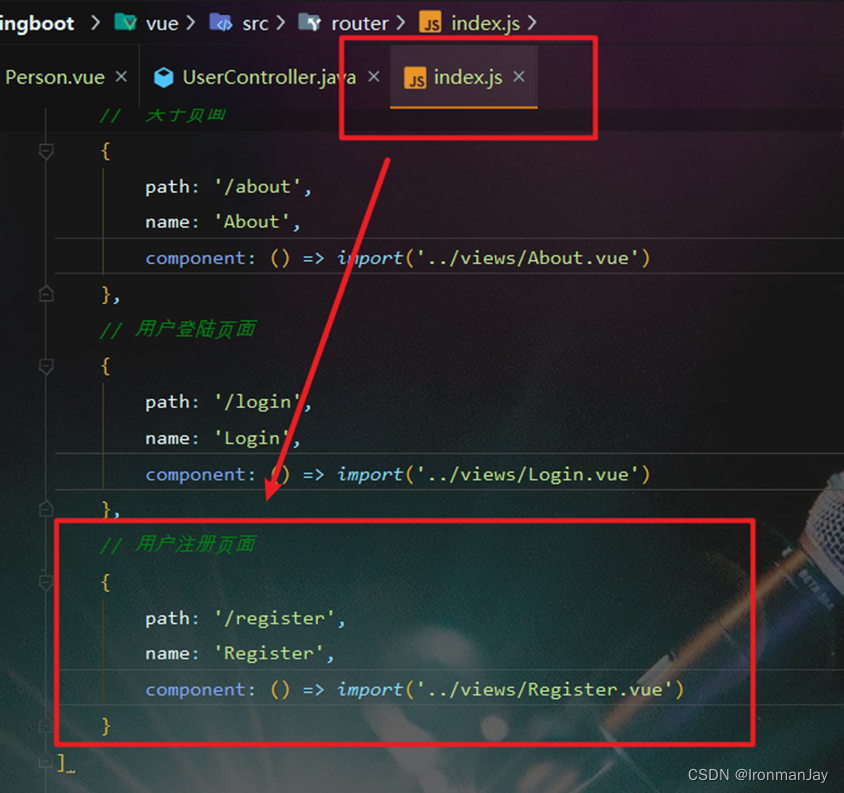The width and height of the screenshot is (844, 793).
Task: Click the UserController.java class icon
Action: coord(164,78)
